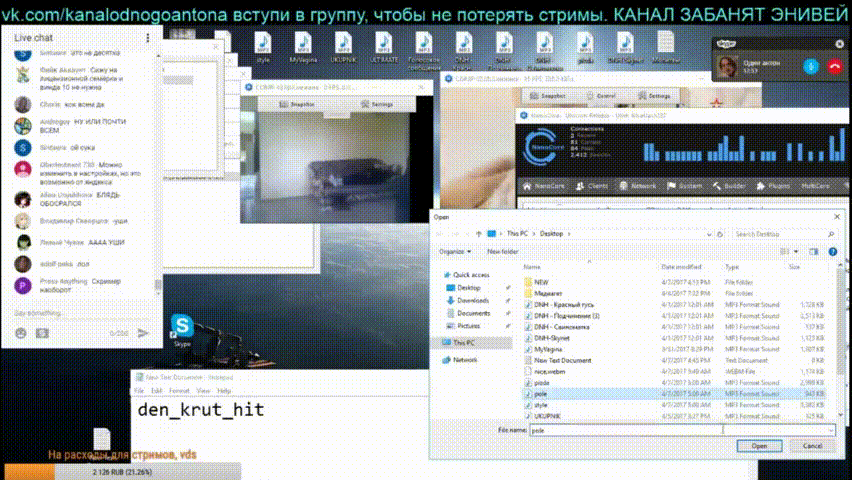Switch to the Builder tab
Image resolution: width=852 pixels, height=480 pixels.
[729, 186]
